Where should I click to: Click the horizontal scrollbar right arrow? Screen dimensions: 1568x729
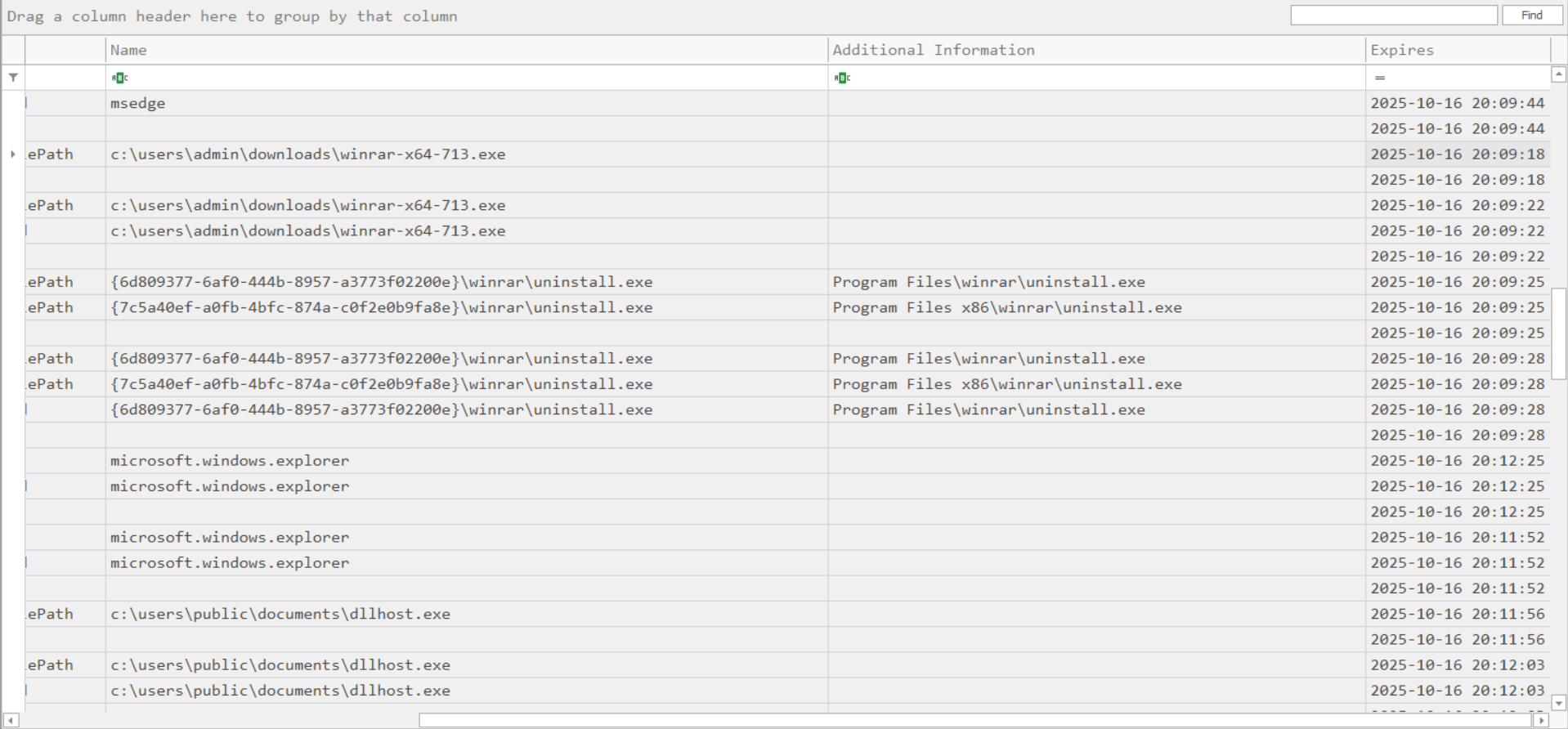coord(1541,720)
